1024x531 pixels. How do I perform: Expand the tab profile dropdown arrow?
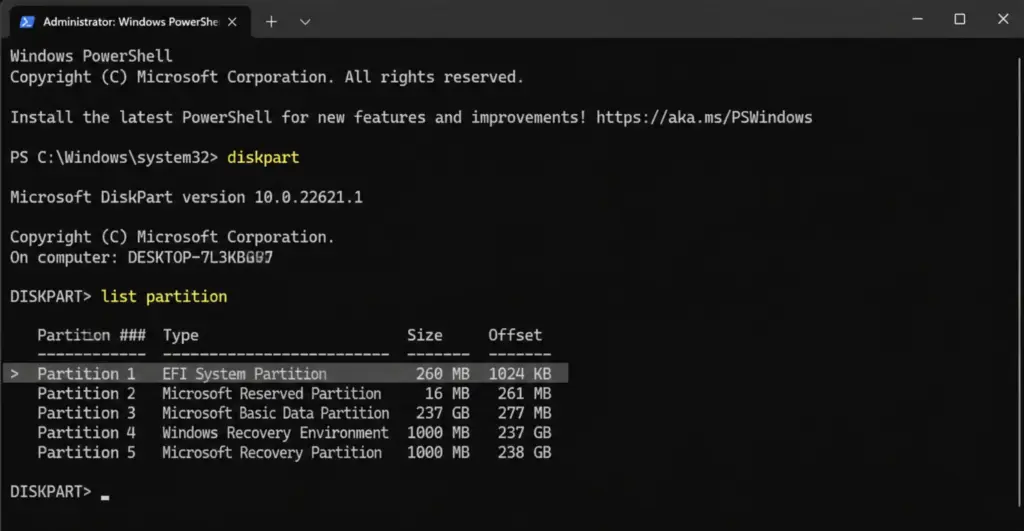tap(305, 22)
